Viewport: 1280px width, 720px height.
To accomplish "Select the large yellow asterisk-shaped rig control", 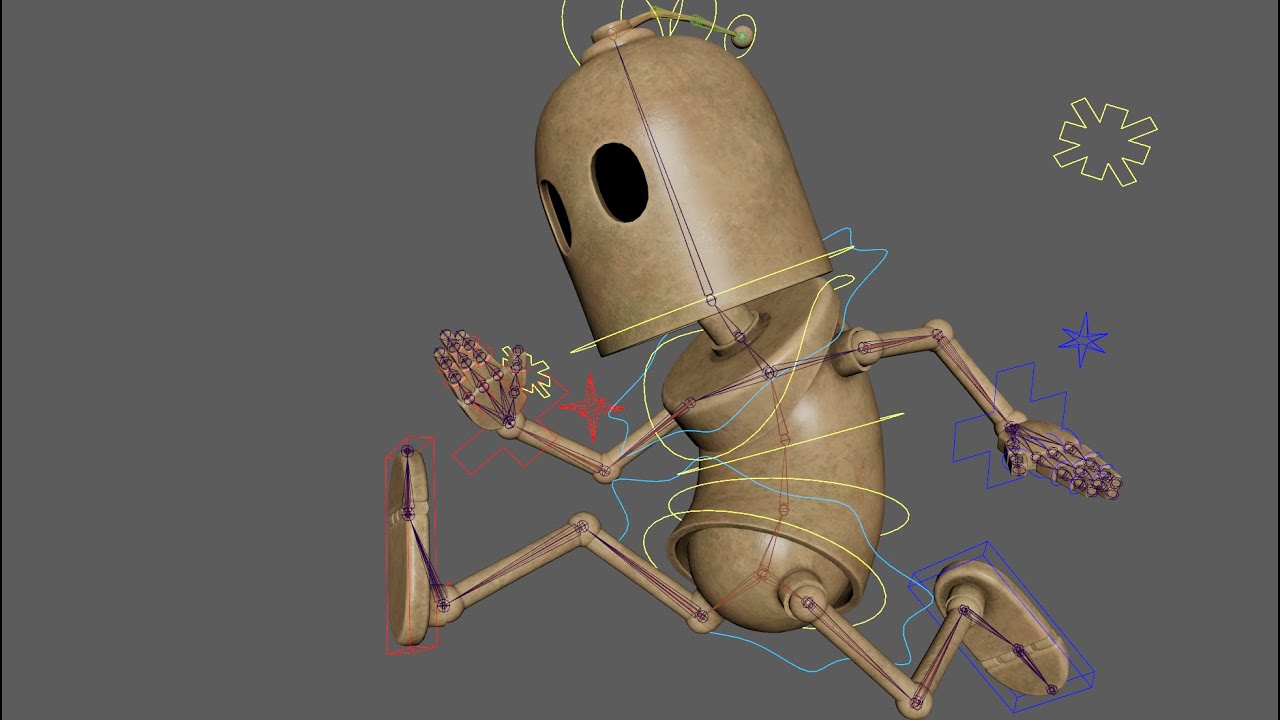I will click(x=1105, y=142).
